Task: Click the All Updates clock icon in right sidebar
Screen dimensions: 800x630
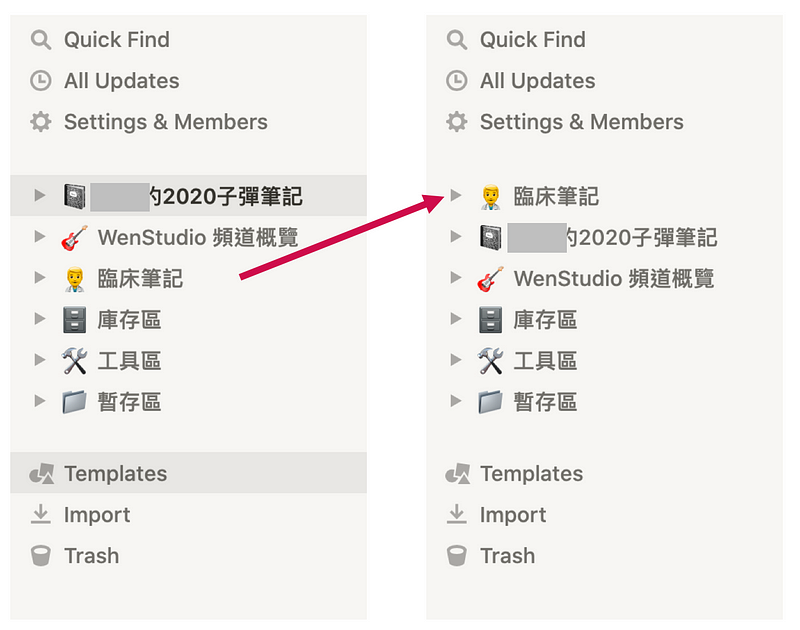Action: click(x=457, y=81)
